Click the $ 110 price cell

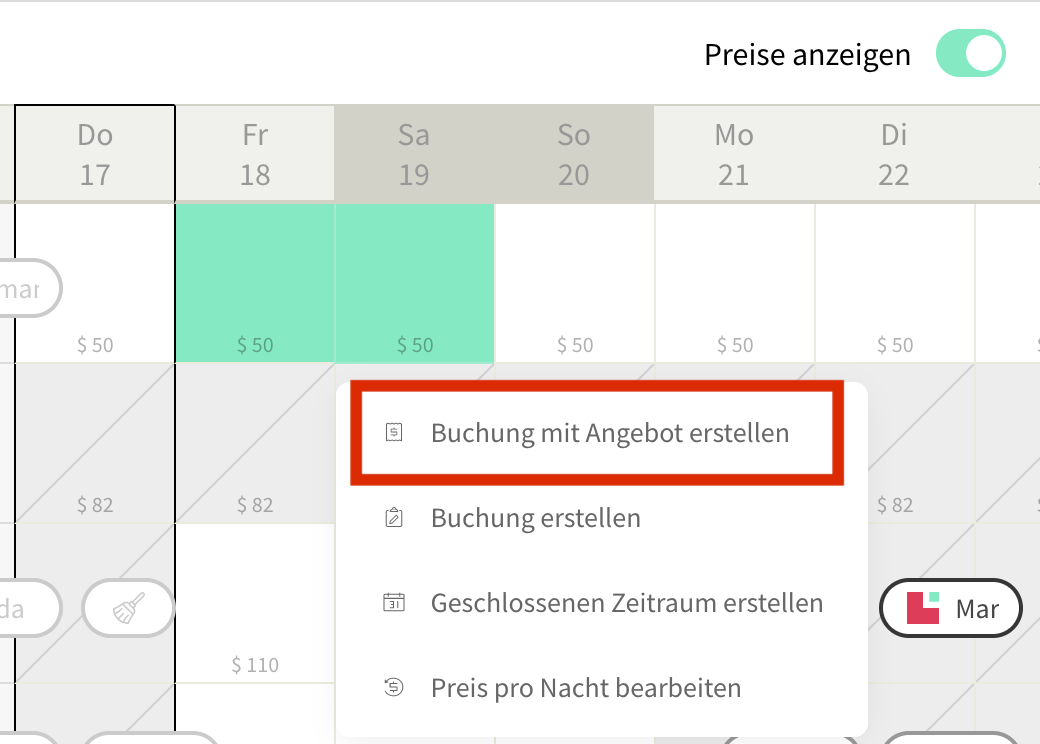pyautogui.click(x=255, y=603)
